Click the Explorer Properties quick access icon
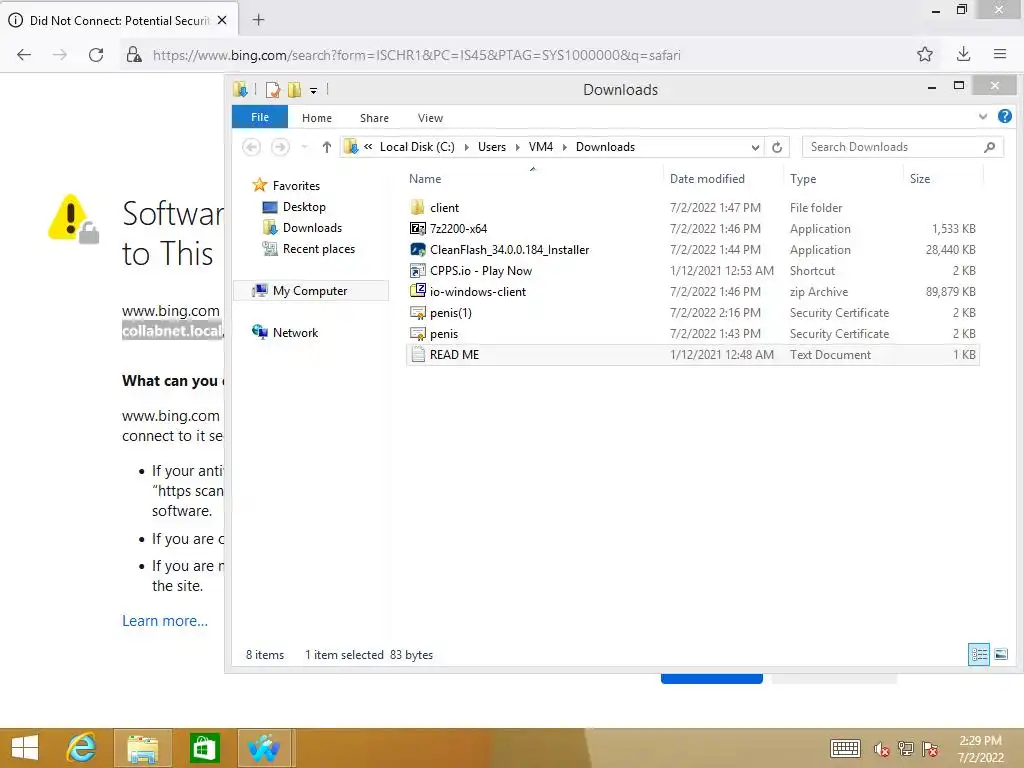This screenshot has width=1024, height=768. pyautogui.click(x=273, y=89)
